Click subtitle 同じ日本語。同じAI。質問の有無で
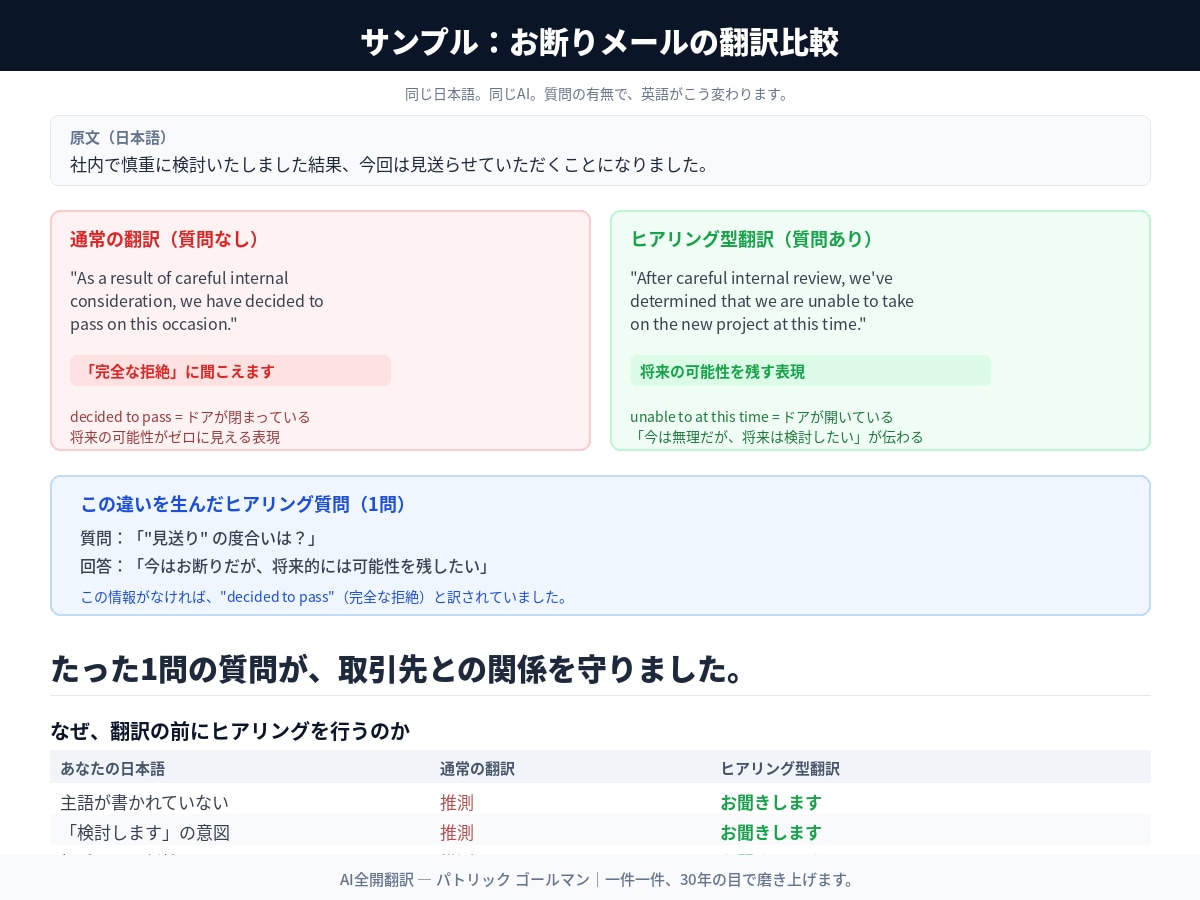Image resolution: width=1200 pixels, height=900 pixels. tap(599, 94)
